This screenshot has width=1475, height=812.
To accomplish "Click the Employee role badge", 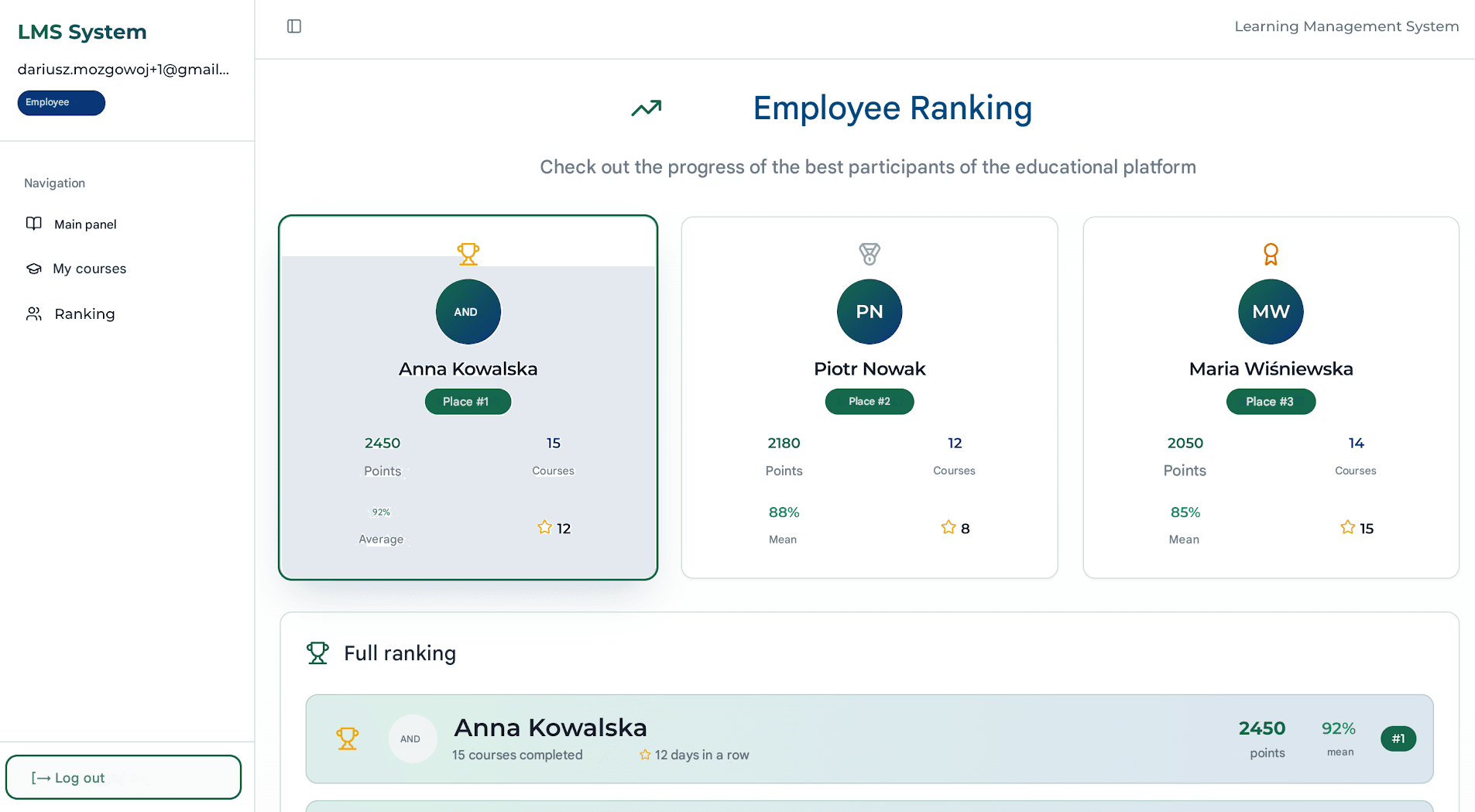I will pos(61,103).
